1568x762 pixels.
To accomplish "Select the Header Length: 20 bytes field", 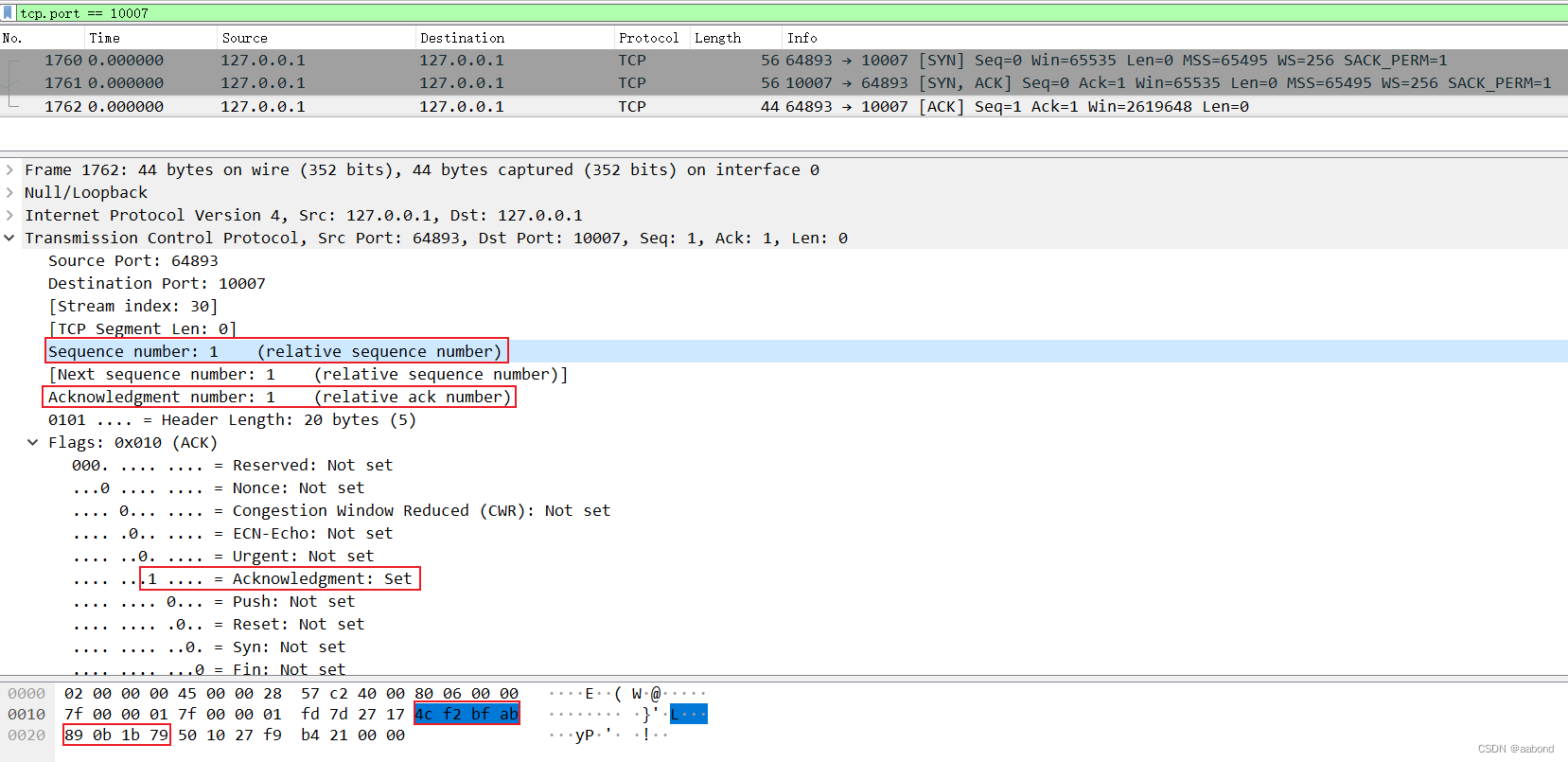I will tap(232, 420).
